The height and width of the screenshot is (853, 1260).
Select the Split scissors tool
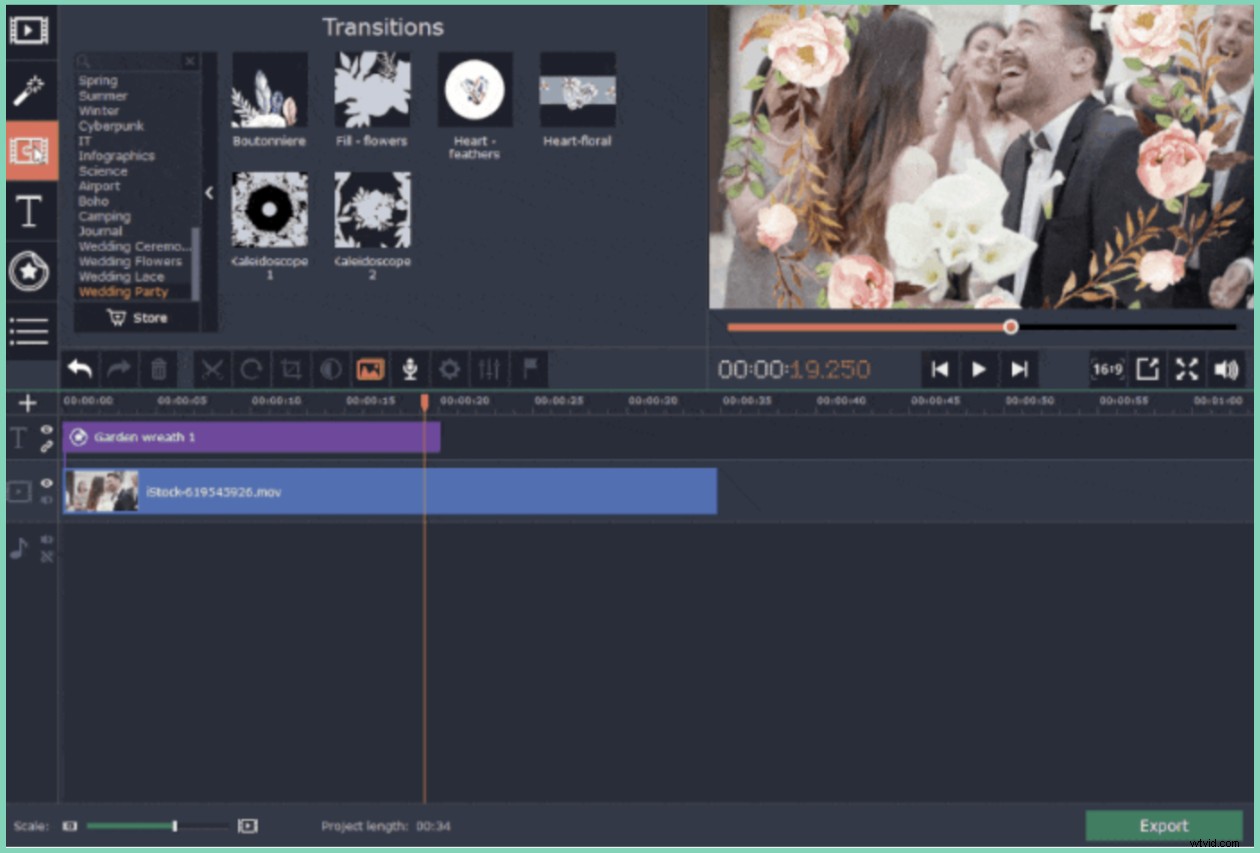[x=213, y=368]
